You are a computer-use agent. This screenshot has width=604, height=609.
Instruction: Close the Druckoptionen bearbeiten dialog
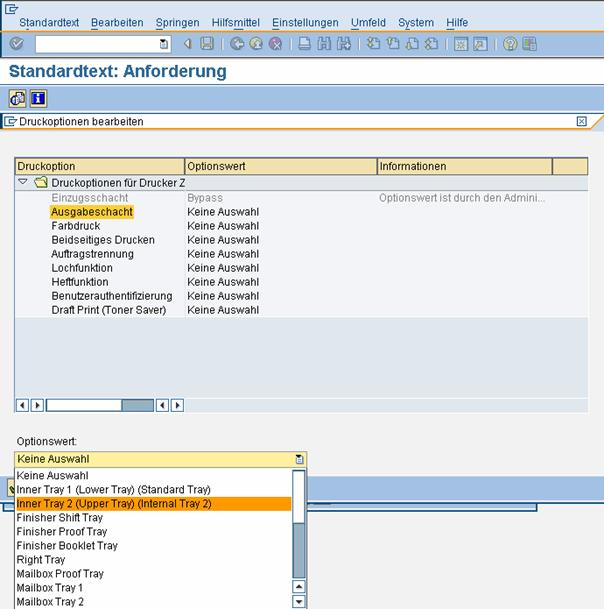tap(582, 121)
